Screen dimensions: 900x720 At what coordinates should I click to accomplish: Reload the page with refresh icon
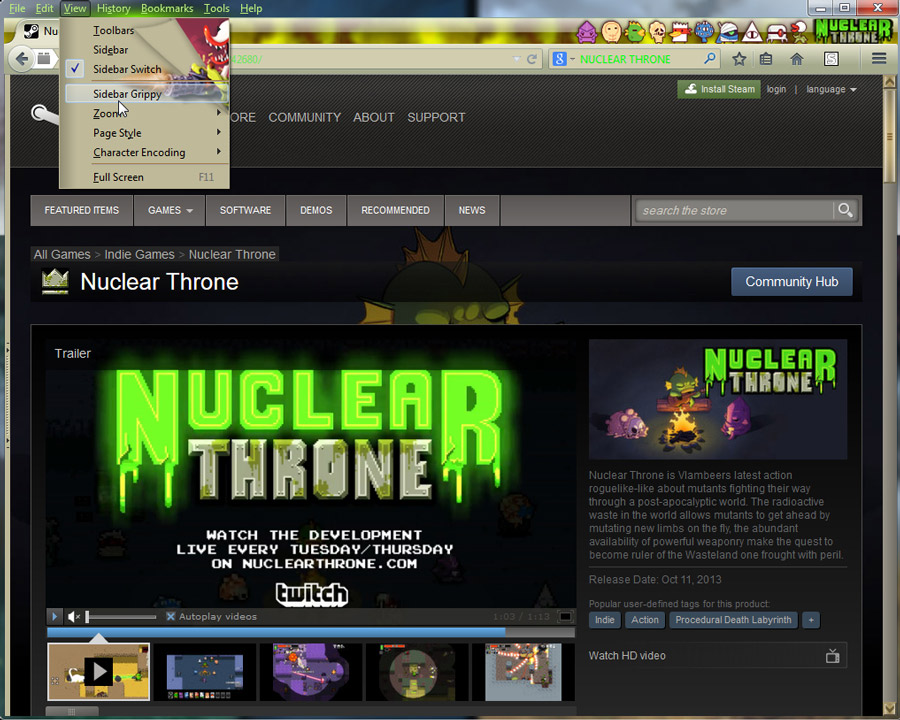532,59
